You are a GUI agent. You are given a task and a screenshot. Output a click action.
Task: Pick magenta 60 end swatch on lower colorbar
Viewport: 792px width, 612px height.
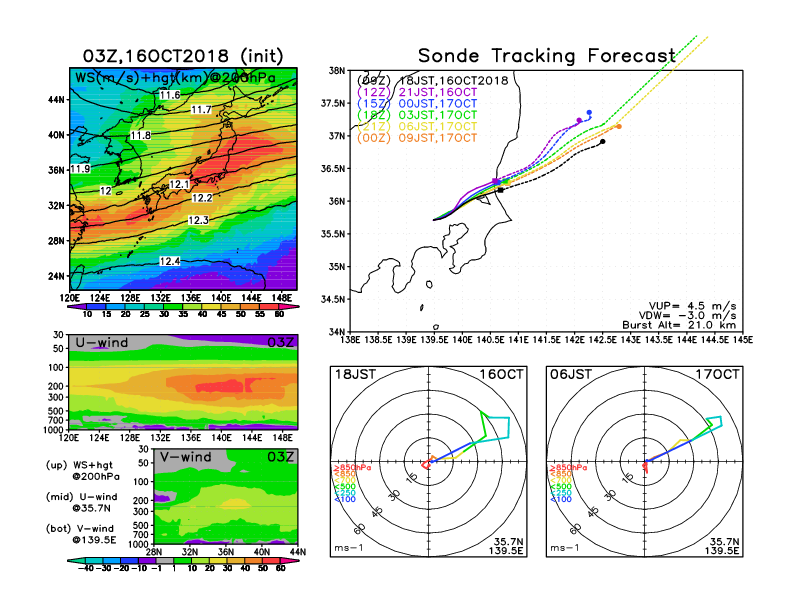289,560
